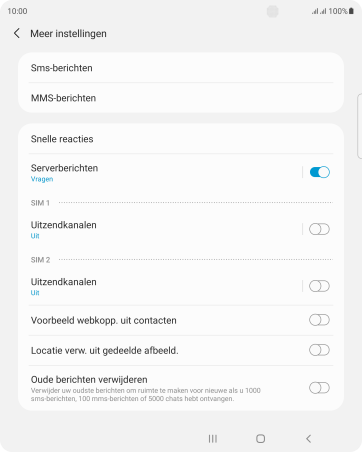Open the recent apps navigation button
362x452 pixels.
tap(213, 439)
